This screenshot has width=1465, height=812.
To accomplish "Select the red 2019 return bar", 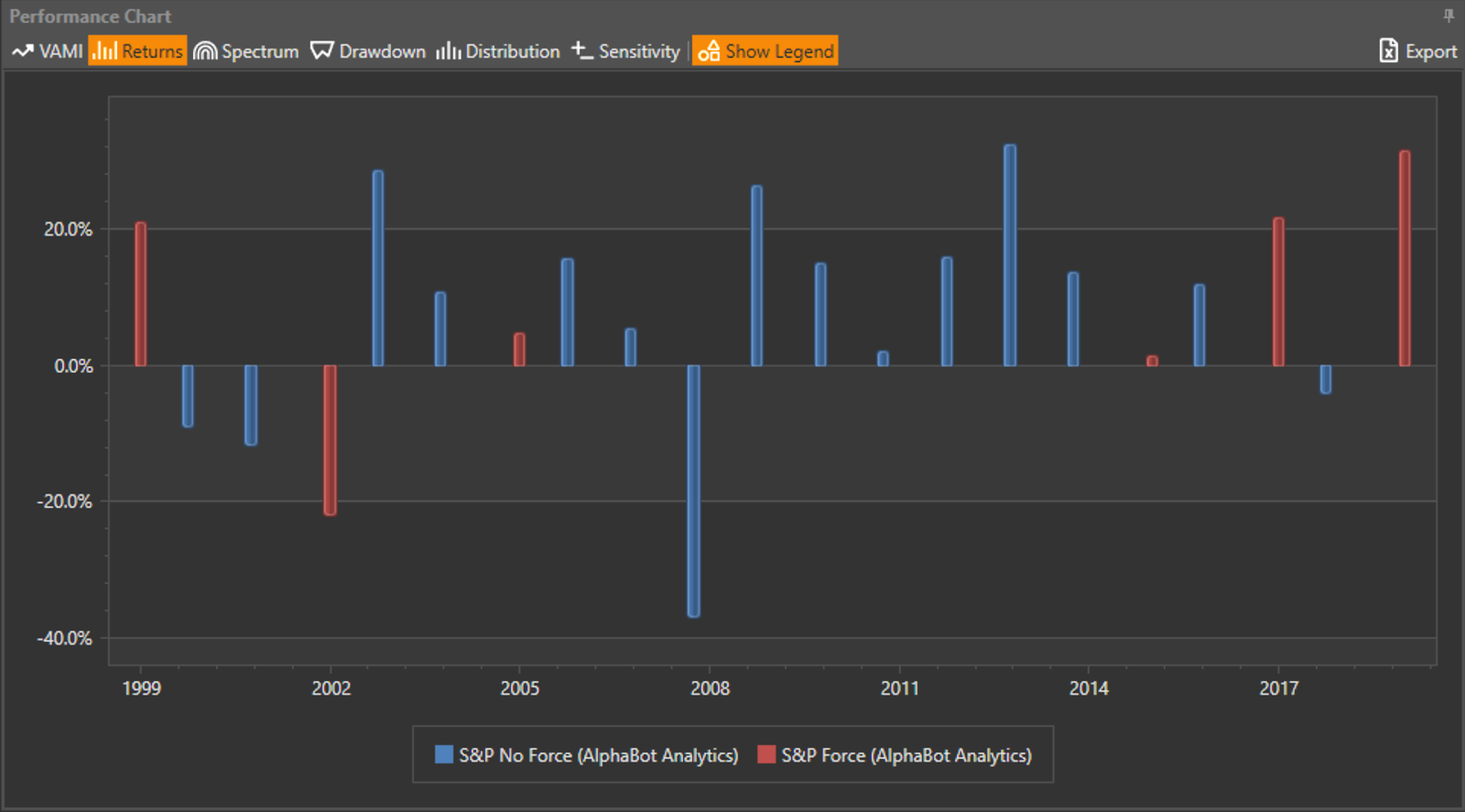I will coord(1405,258).
